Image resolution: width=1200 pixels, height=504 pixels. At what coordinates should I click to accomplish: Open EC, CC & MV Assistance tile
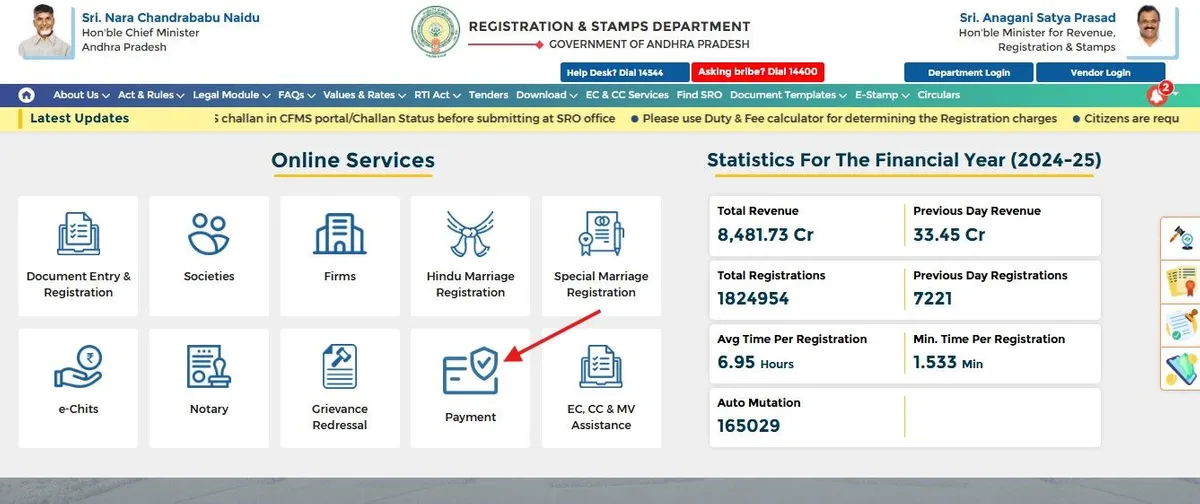(601, 387)
